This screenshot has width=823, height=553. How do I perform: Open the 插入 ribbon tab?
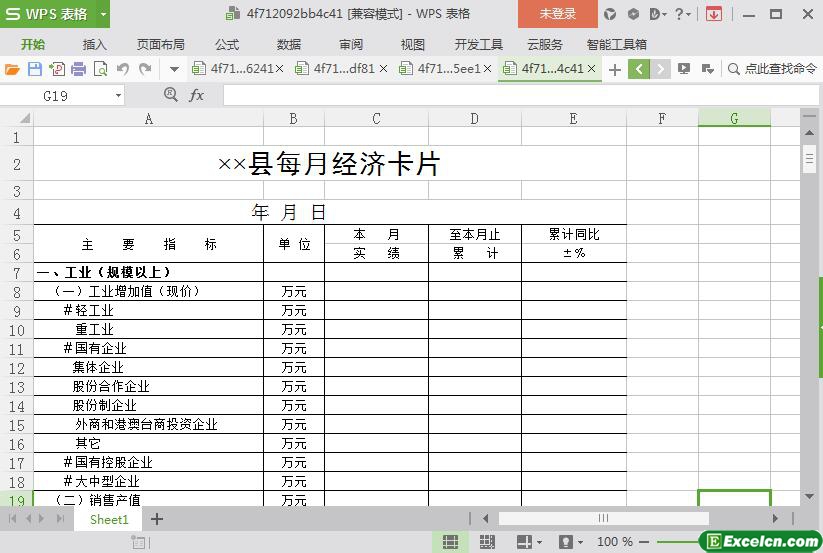point(94,45)
